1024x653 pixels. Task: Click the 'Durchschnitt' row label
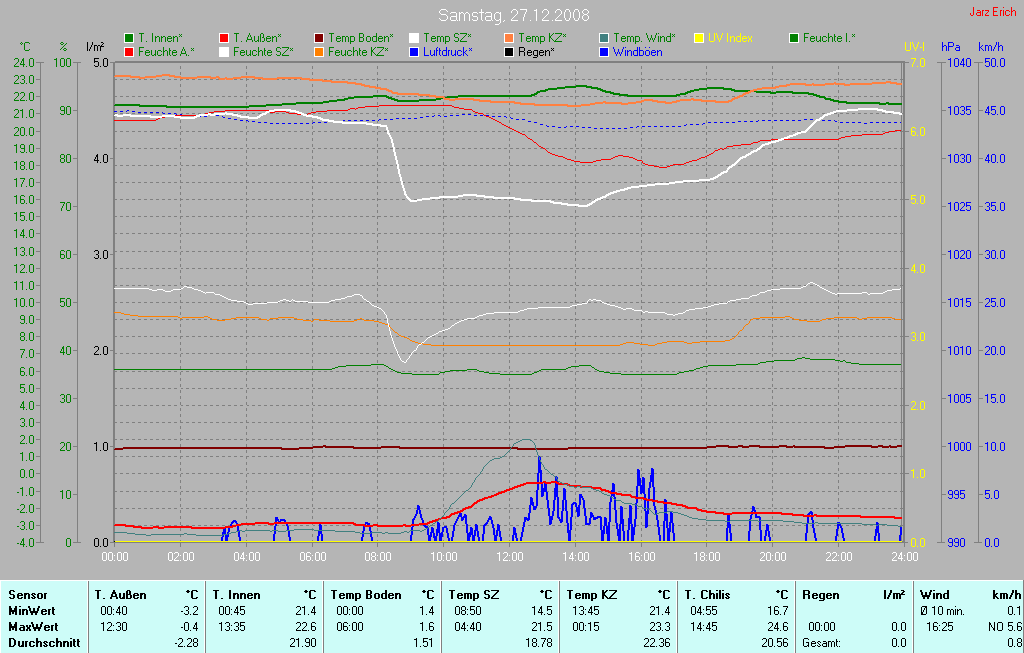pyautogui.click(x=43, y=643)
